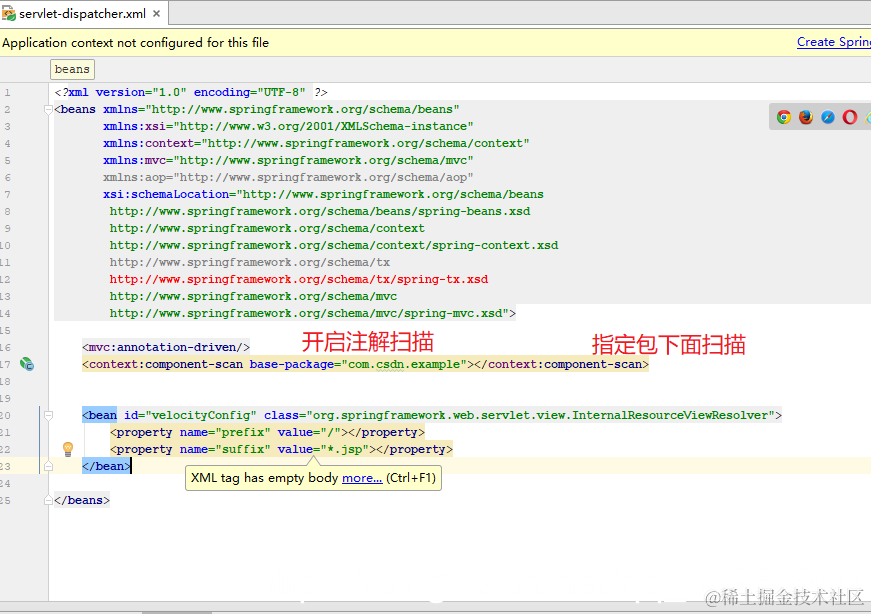
Task: Select the servlet-dispatcher.xml editor tab
Action: 83,13
